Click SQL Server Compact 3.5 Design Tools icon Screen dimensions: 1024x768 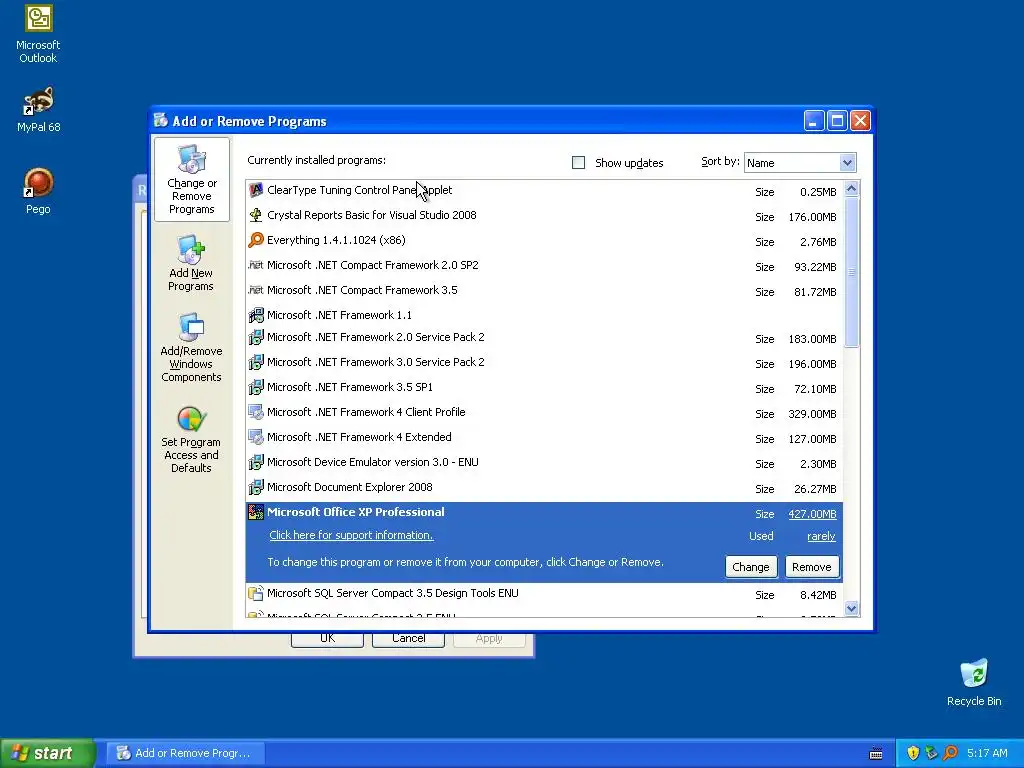tap(256, 593)
